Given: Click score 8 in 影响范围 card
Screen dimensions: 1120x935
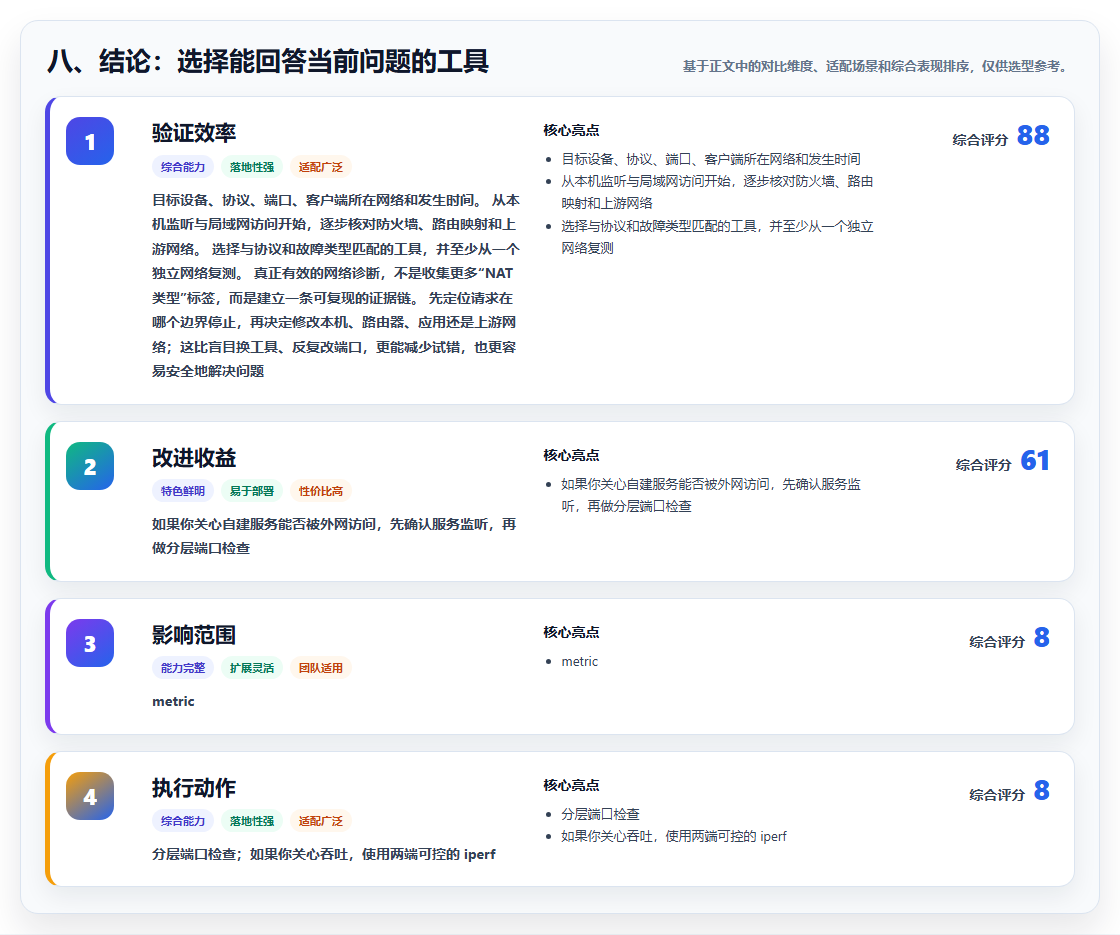Looking at the screenshot, I should (x=1041, y=637).
